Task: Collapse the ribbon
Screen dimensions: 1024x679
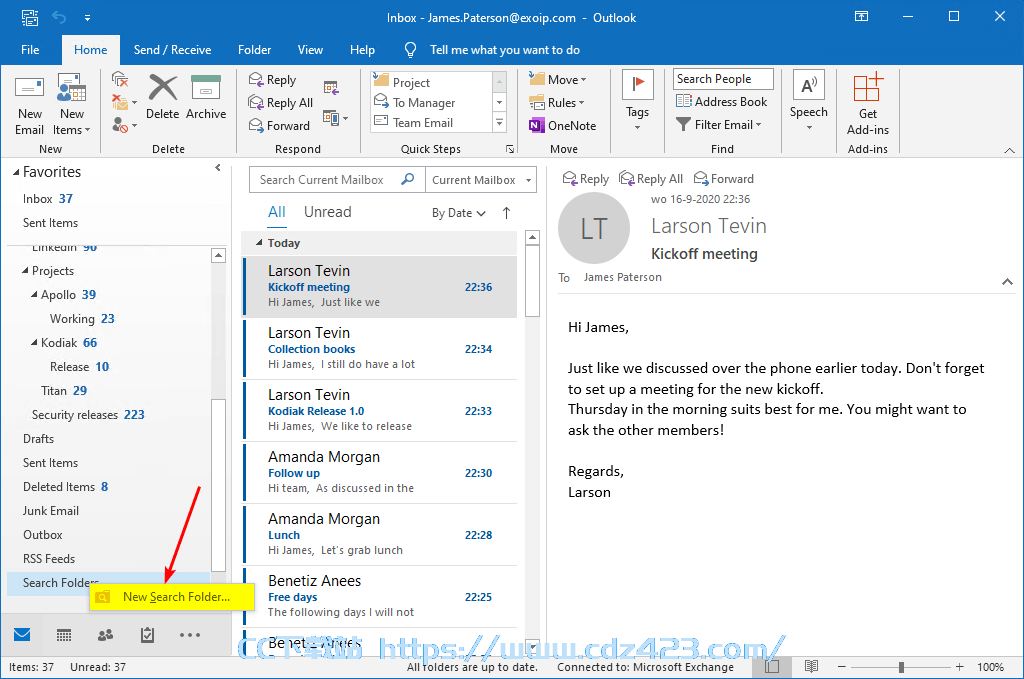Action: point(1010,150)
